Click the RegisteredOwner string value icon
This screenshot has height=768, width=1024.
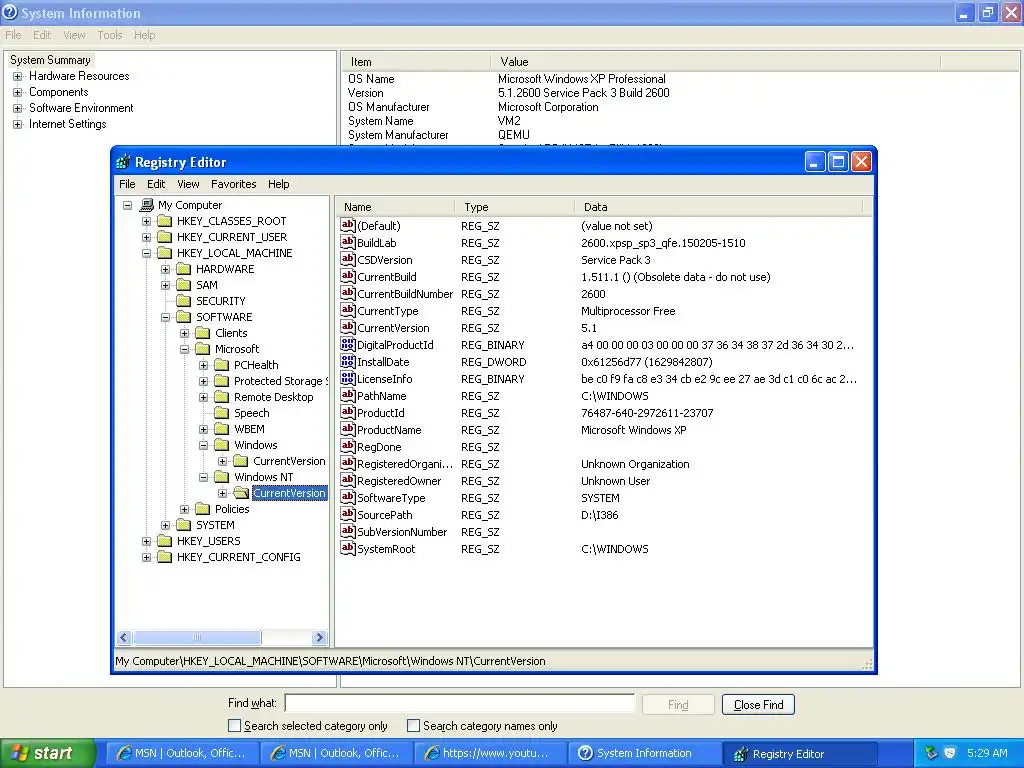[347, 480]
